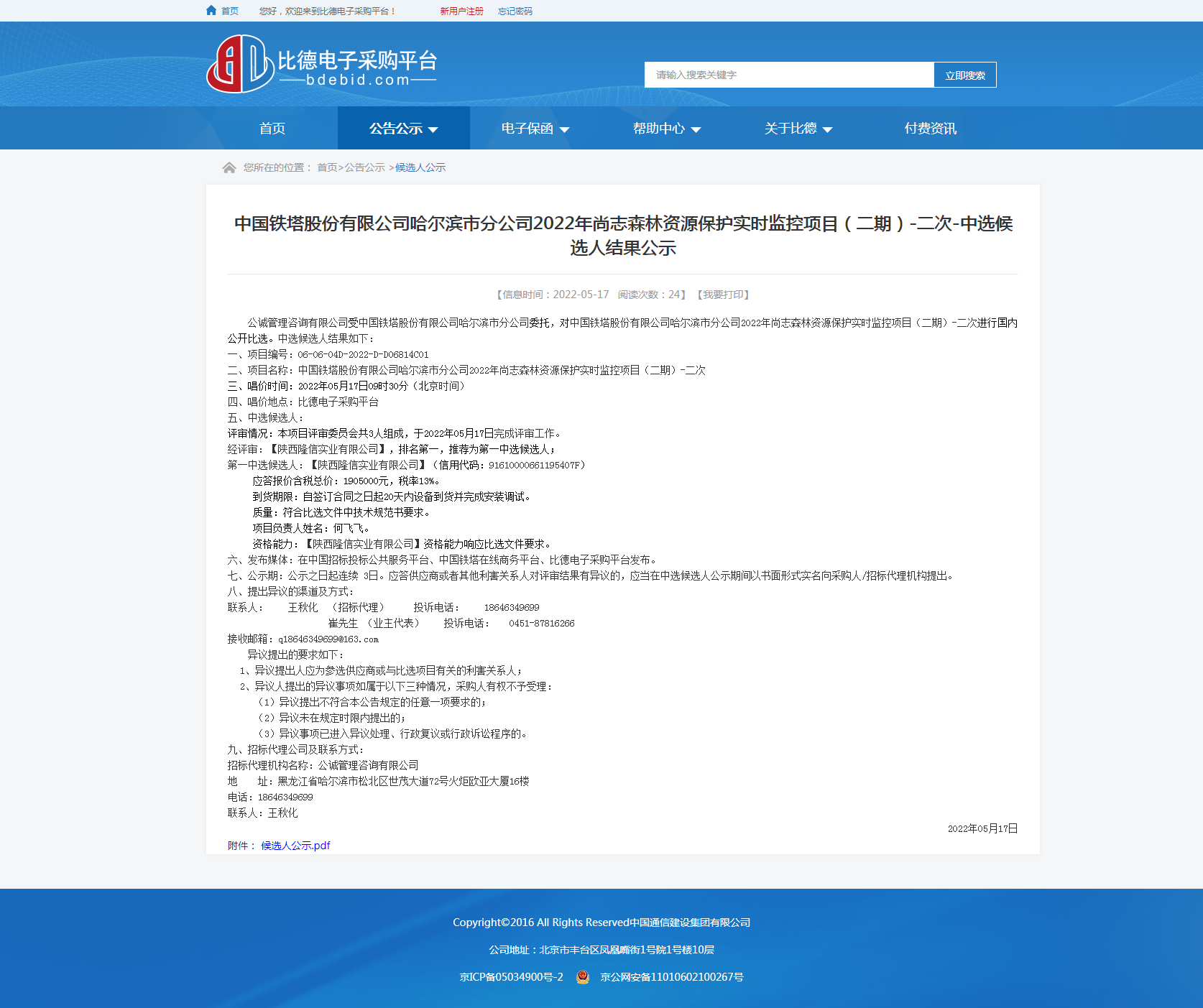Screen dimensions: 1203x1008
Task: Click the Copyright©2016 footer text
Action: [601, 923]
